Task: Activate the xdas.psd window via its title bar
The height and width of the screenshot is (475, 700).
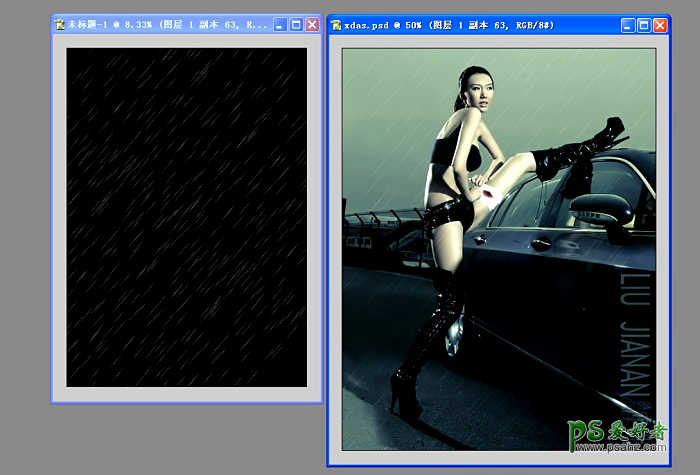Action: pyautogui.click(x=480, y=24)
